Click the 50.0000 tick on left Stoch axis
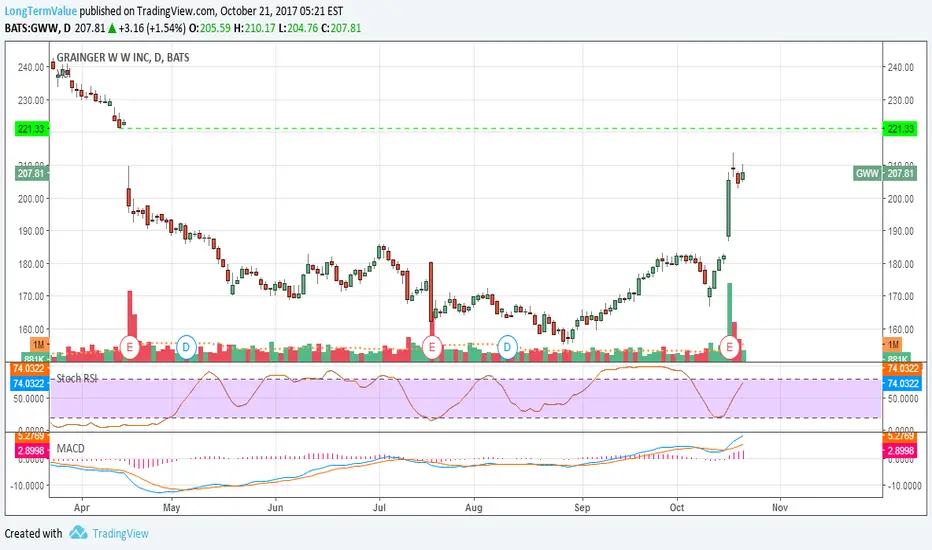 click(29, 398)
